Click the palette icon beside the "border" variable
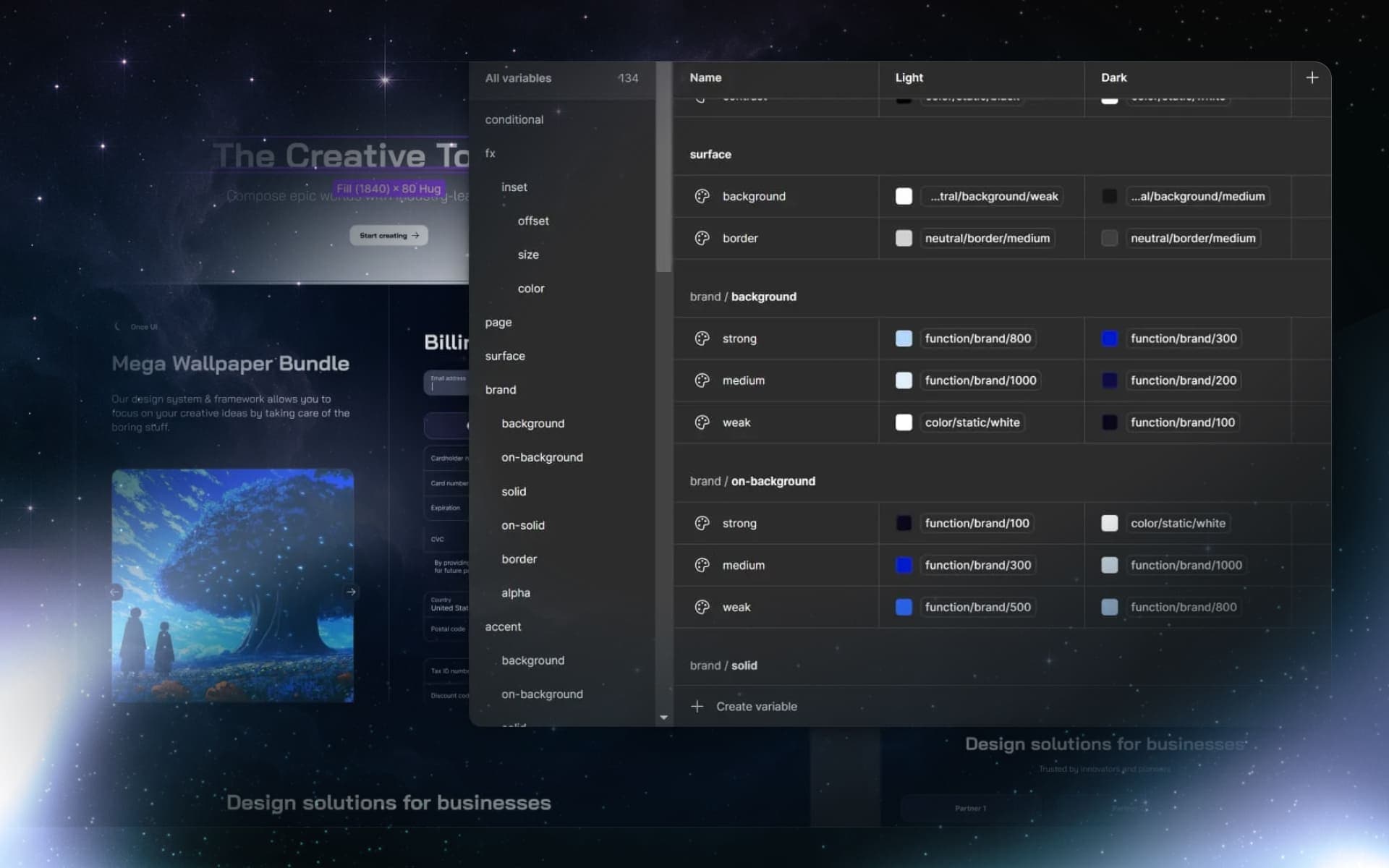1389x868 pixels. click(x=702, y=238)
